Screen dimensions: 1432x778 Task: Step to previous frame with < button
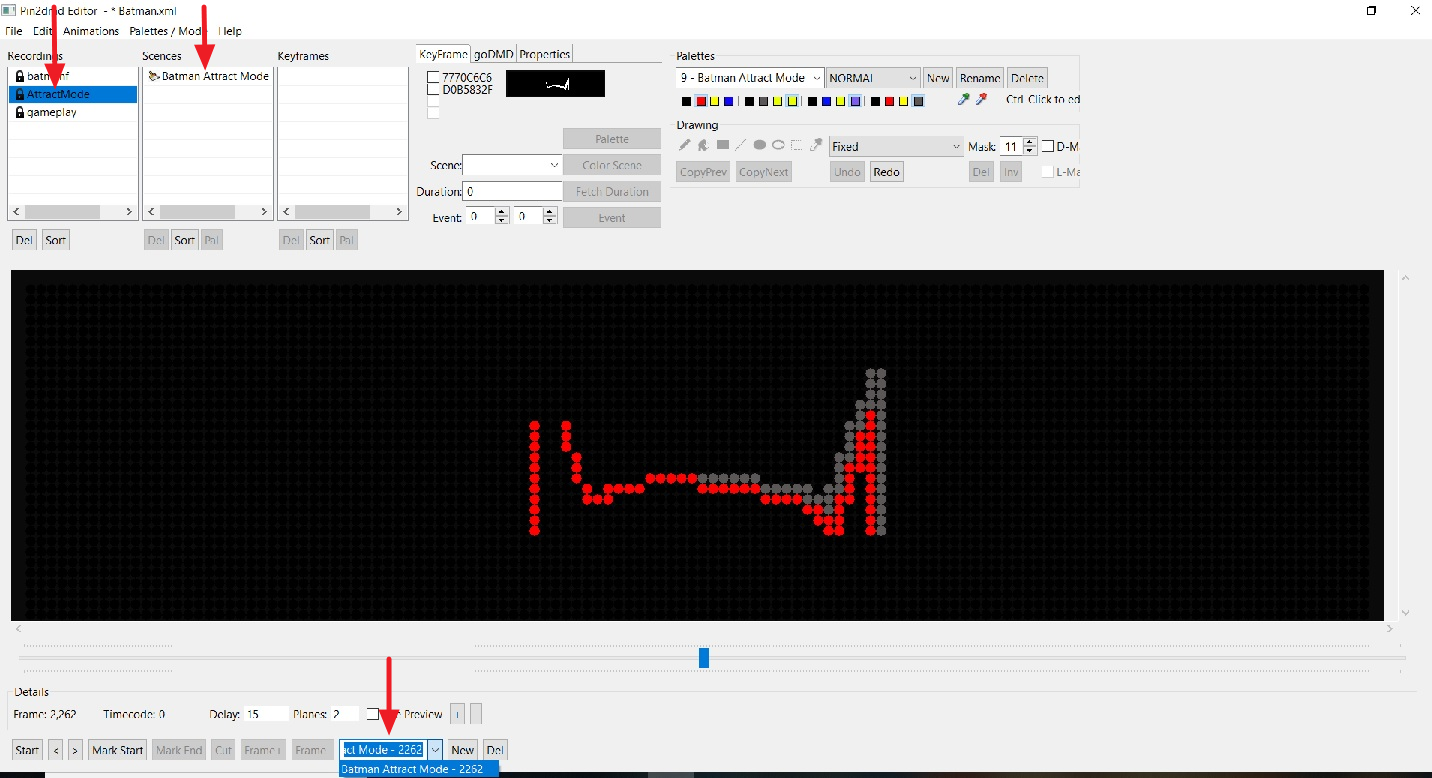(x=56, y=750)
